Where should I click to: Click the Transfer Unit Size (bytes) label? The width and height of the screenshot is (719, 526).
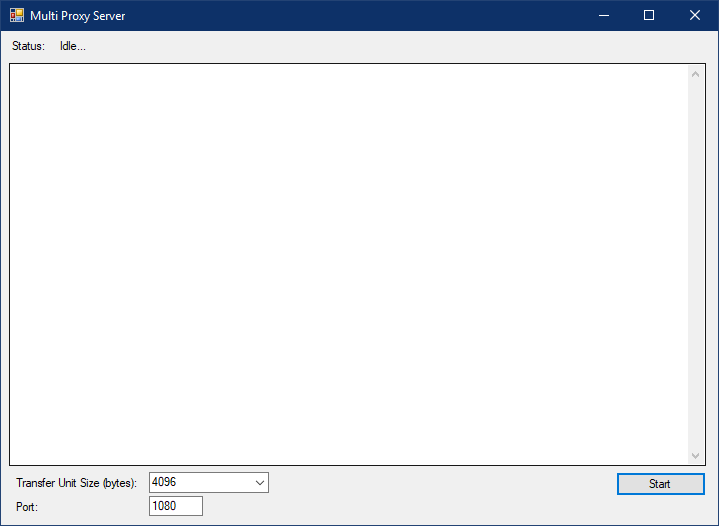76,483
